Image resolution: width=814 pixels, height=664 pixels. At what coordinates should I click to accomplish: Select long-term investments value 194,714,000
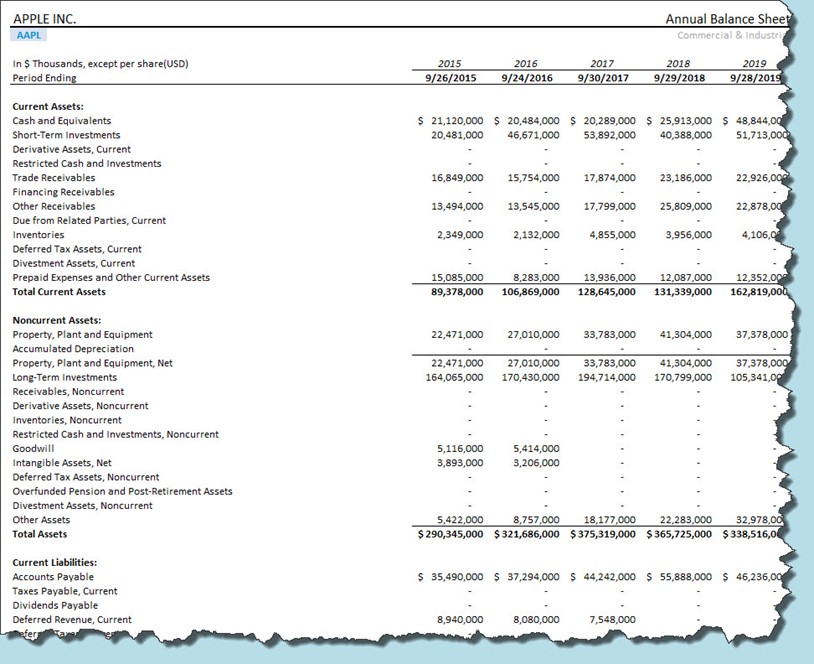tap(607, 377)
